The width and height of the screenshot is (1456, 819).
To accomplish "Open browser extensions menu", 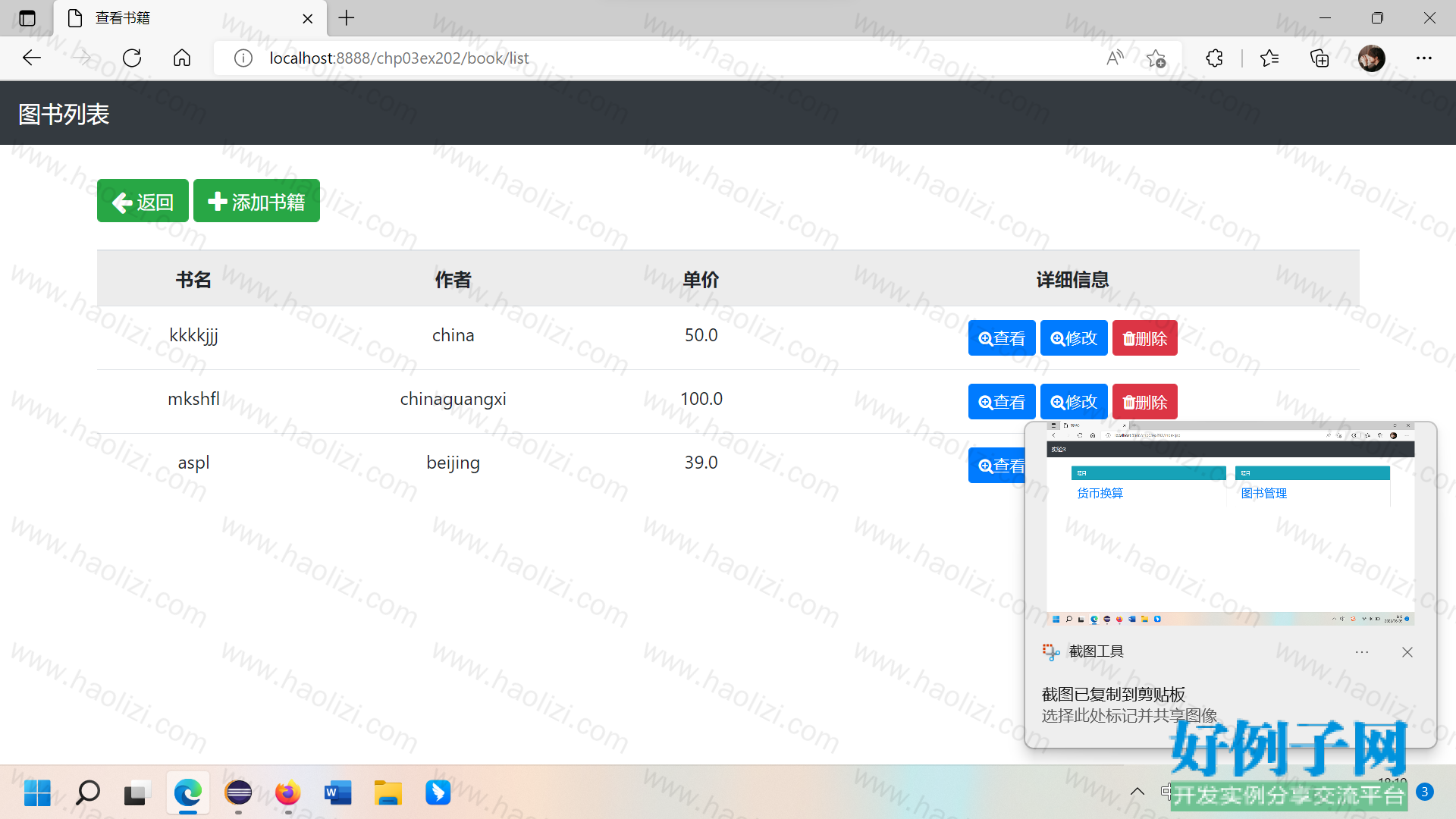I will tap(1214, 58).
